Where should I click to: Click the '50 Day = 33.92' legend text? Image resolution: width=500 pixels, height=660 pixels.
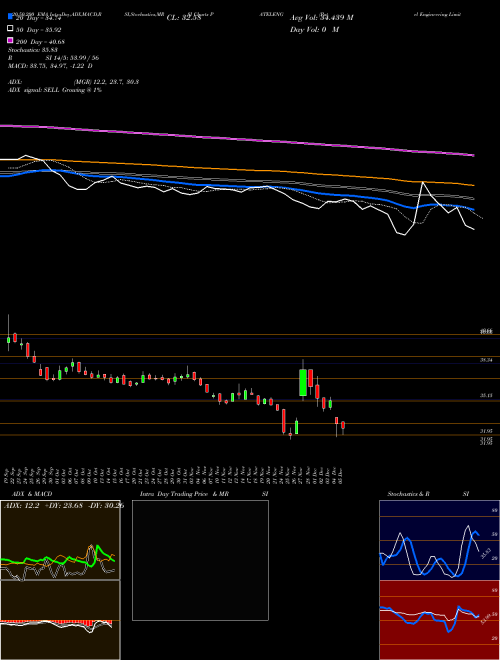tap(38, 30)
